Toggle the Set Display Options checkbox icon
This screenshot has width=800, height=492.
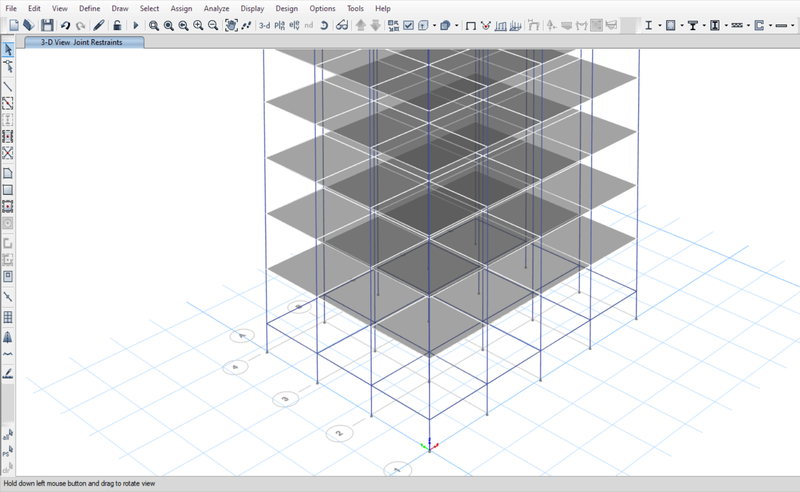point(408,25)
